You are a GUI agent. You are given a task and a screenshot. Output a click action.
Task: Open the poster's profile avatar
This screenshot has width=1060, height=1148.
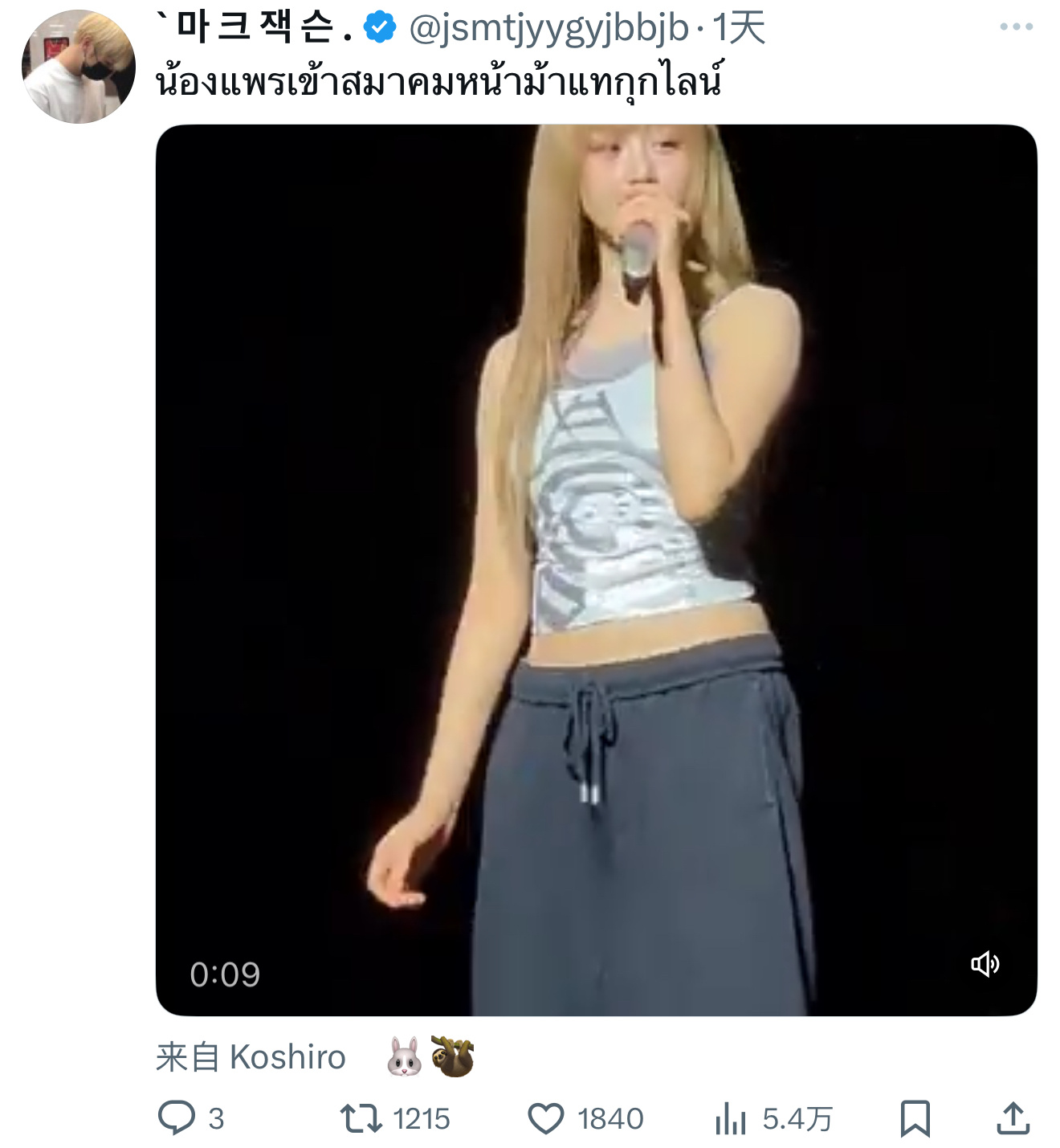pyautogui.click(x=79, y=67)
